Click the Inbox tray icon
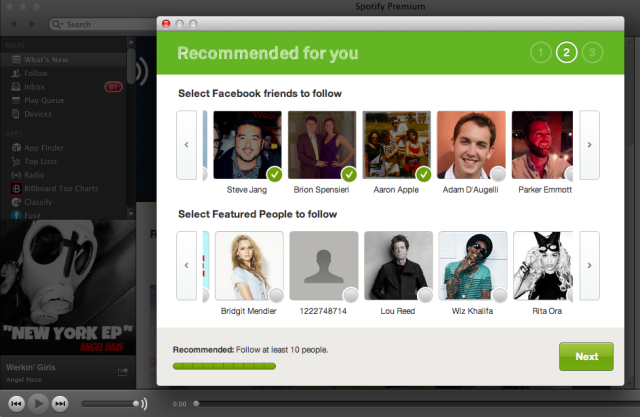 click(x=16, y=87)
